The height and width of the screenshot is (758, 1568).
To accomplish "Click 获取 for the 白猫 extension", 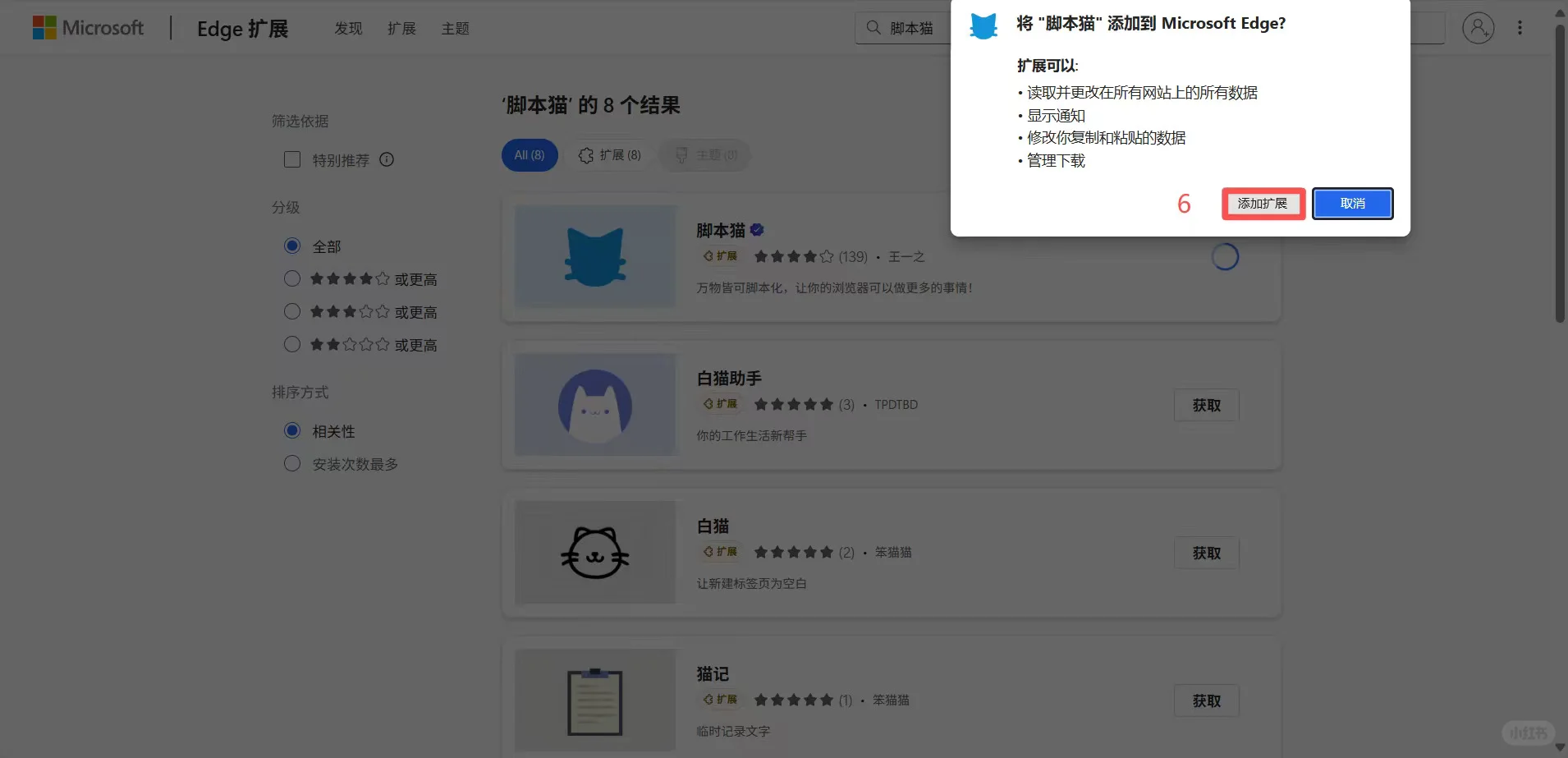I will click(x=1205, y=552).
